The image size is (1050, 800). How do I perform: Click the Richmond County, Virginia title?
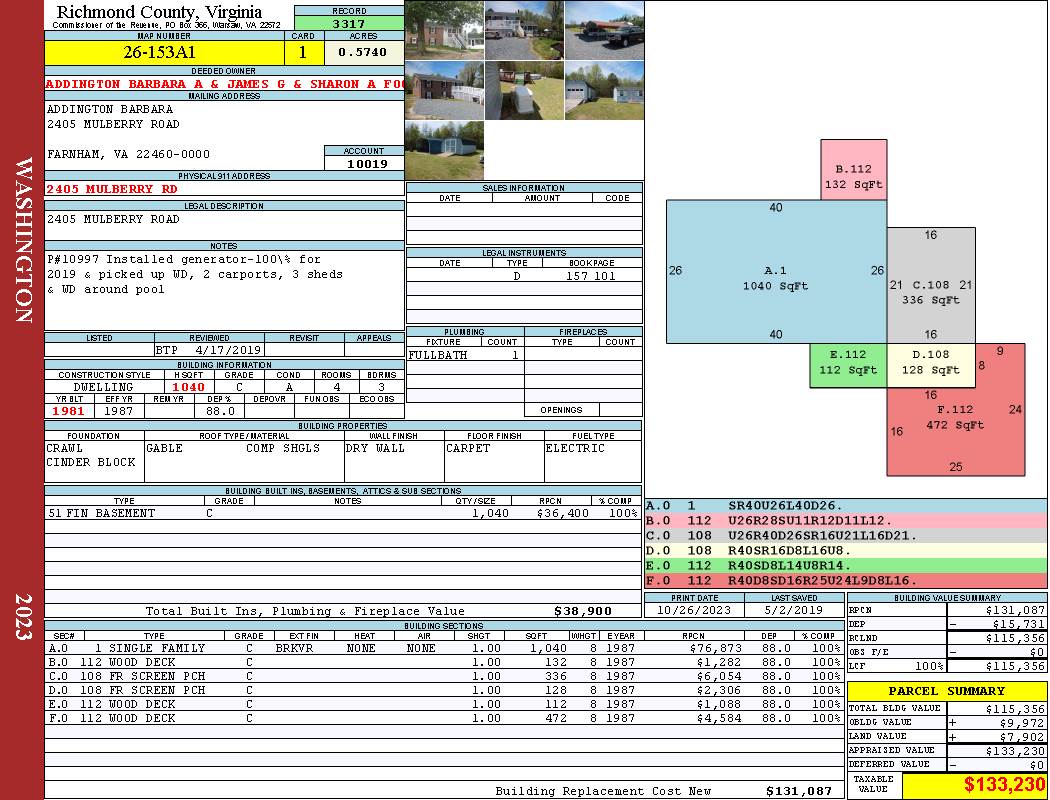point(159,11)
